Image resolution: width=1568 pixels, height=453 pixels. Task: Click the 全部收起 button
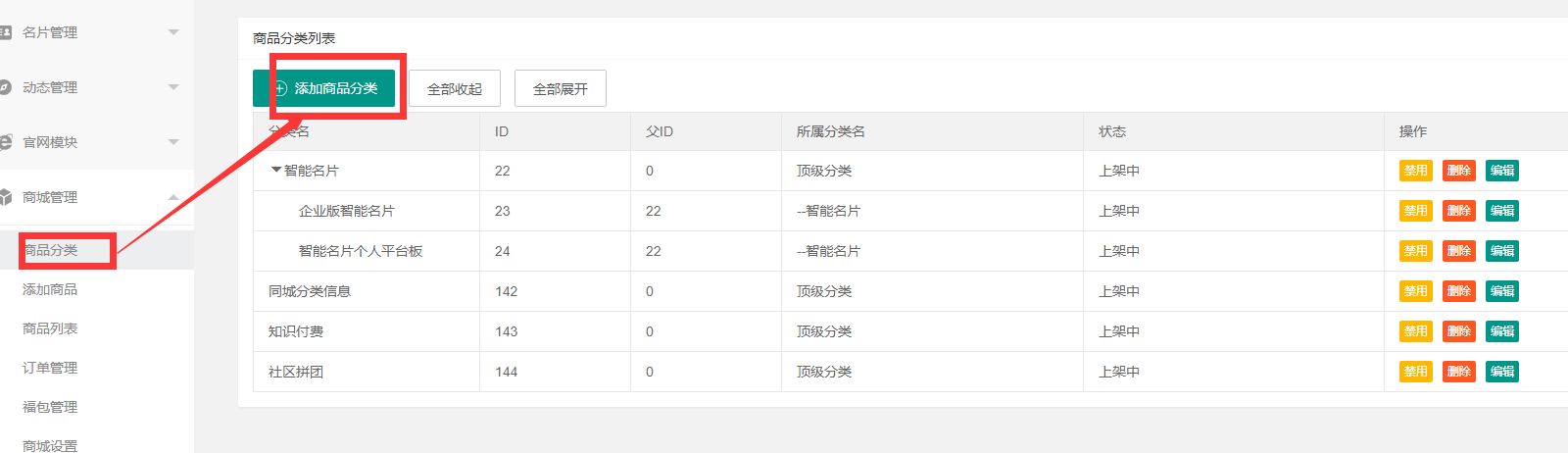pos(455,88)
